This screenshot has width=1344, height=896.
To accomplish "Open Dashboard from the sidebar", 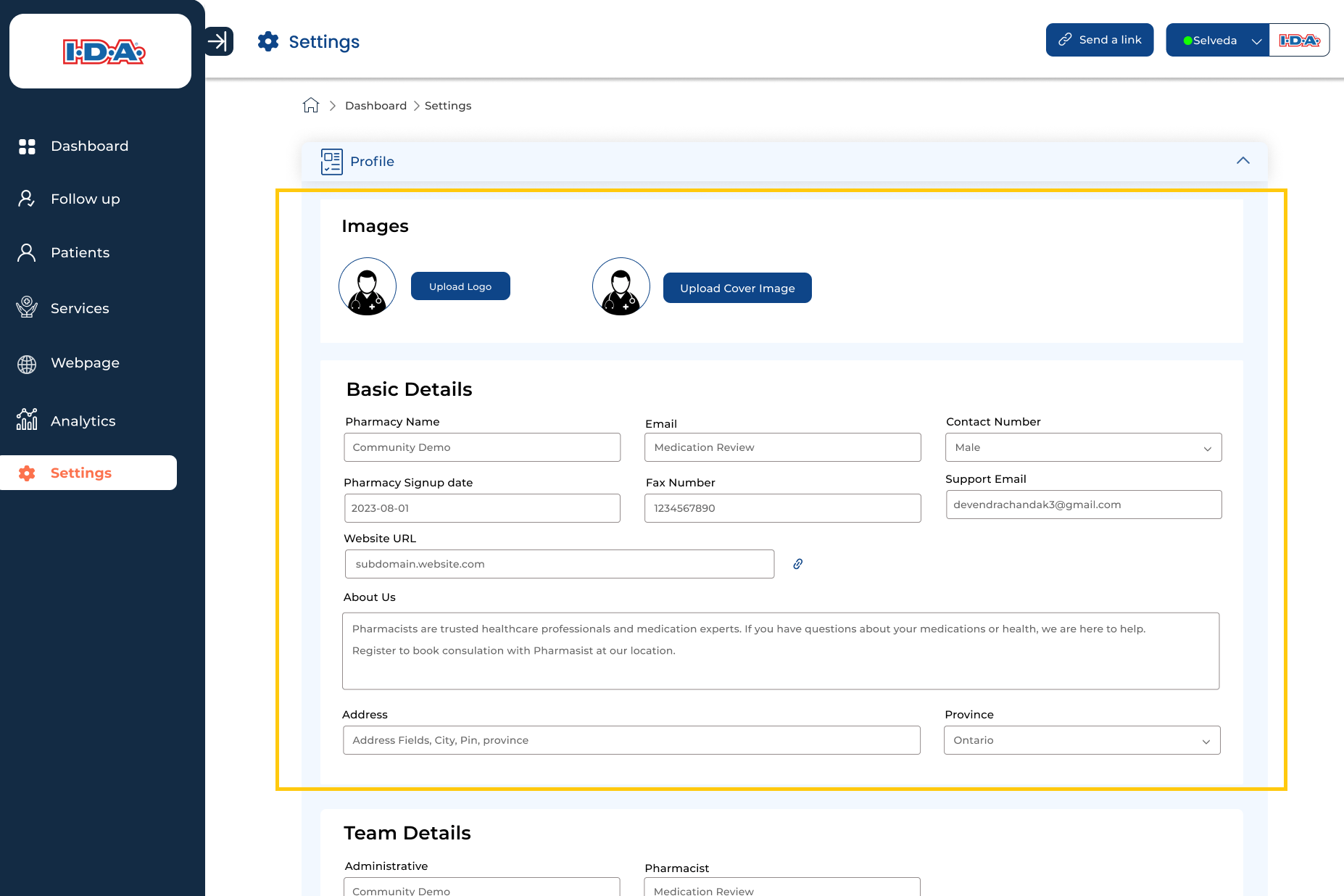I will click(89, 146).
